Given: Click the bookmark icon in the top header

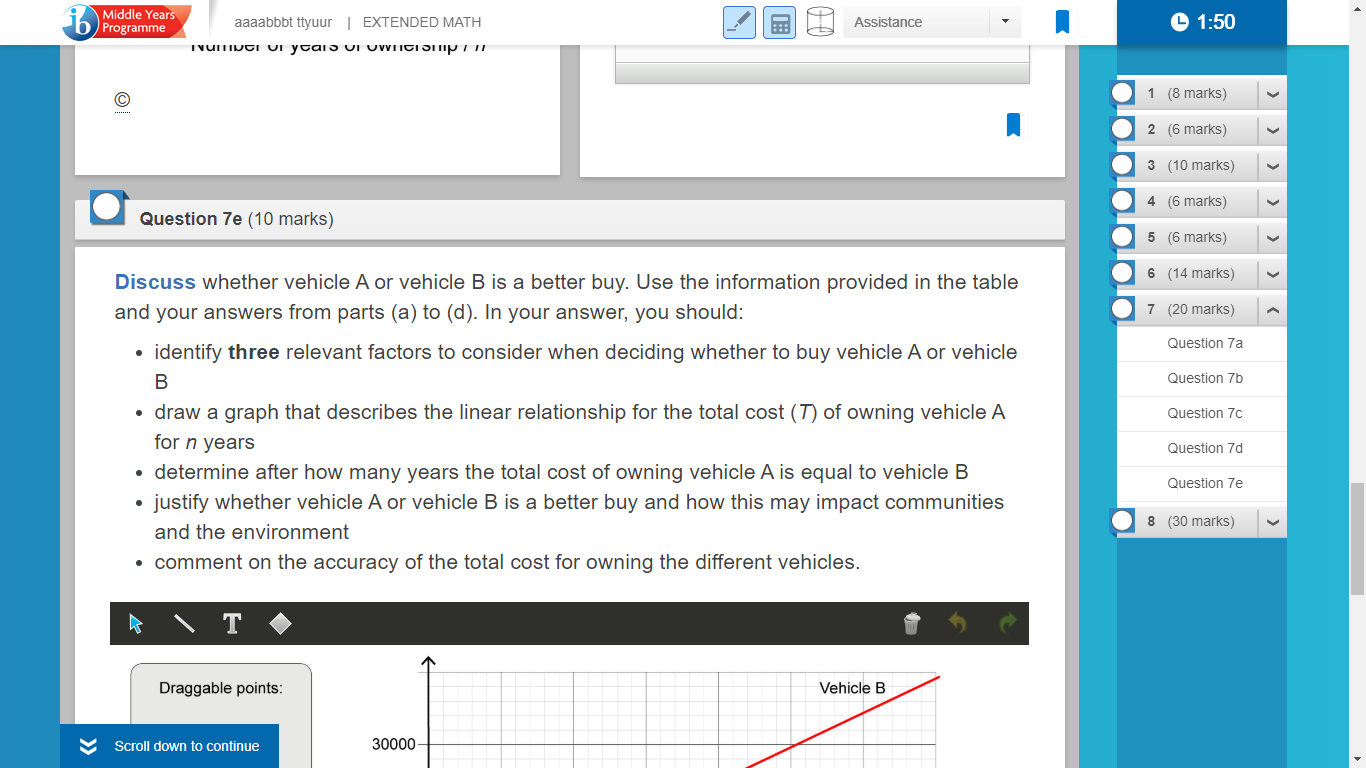Looking at the screenshot, I should (1062, 22).
